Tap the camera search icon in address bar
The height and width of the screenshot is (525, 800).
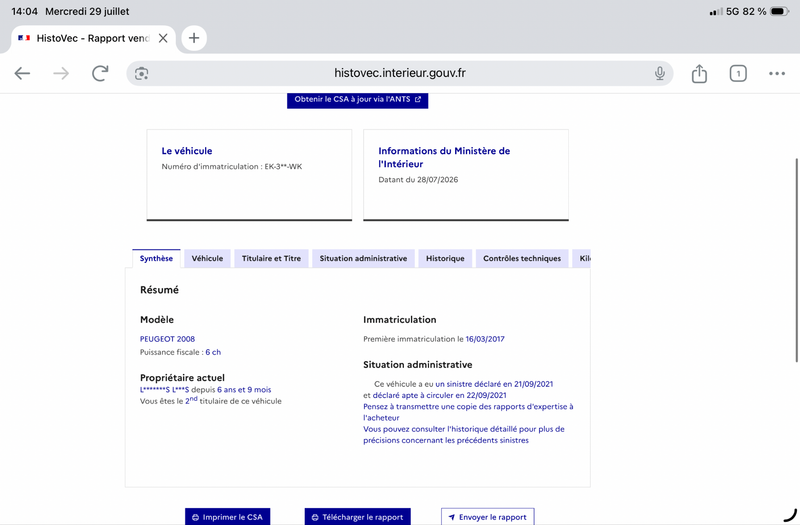(141, 73)
